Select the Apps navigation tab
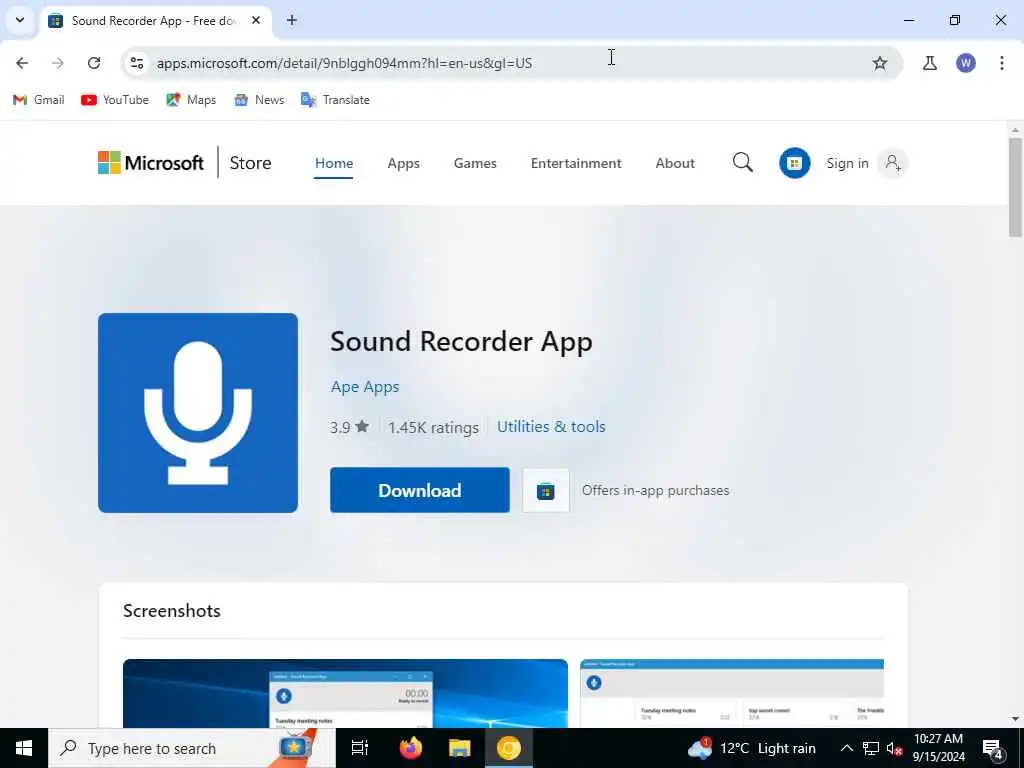This screenshot has width=1024, height=768. pyautogui.click(x=404, y=163)
